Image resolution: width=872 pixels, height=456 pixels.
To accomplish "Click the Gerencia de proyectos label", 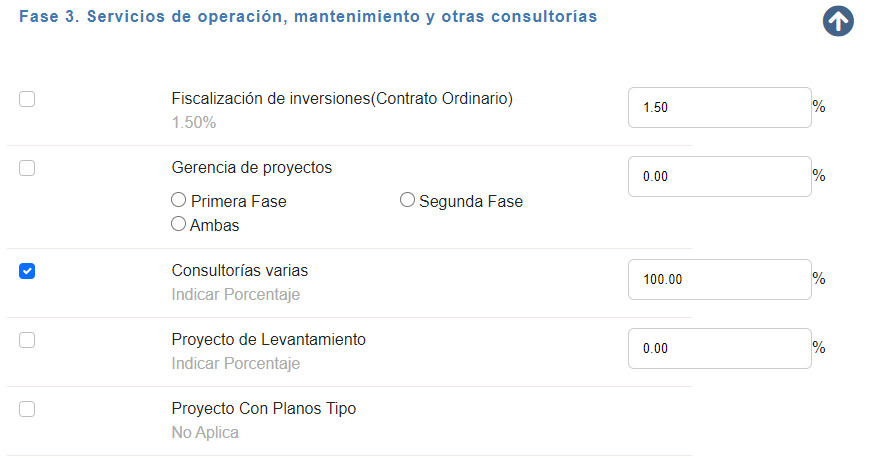I will 251,167.
